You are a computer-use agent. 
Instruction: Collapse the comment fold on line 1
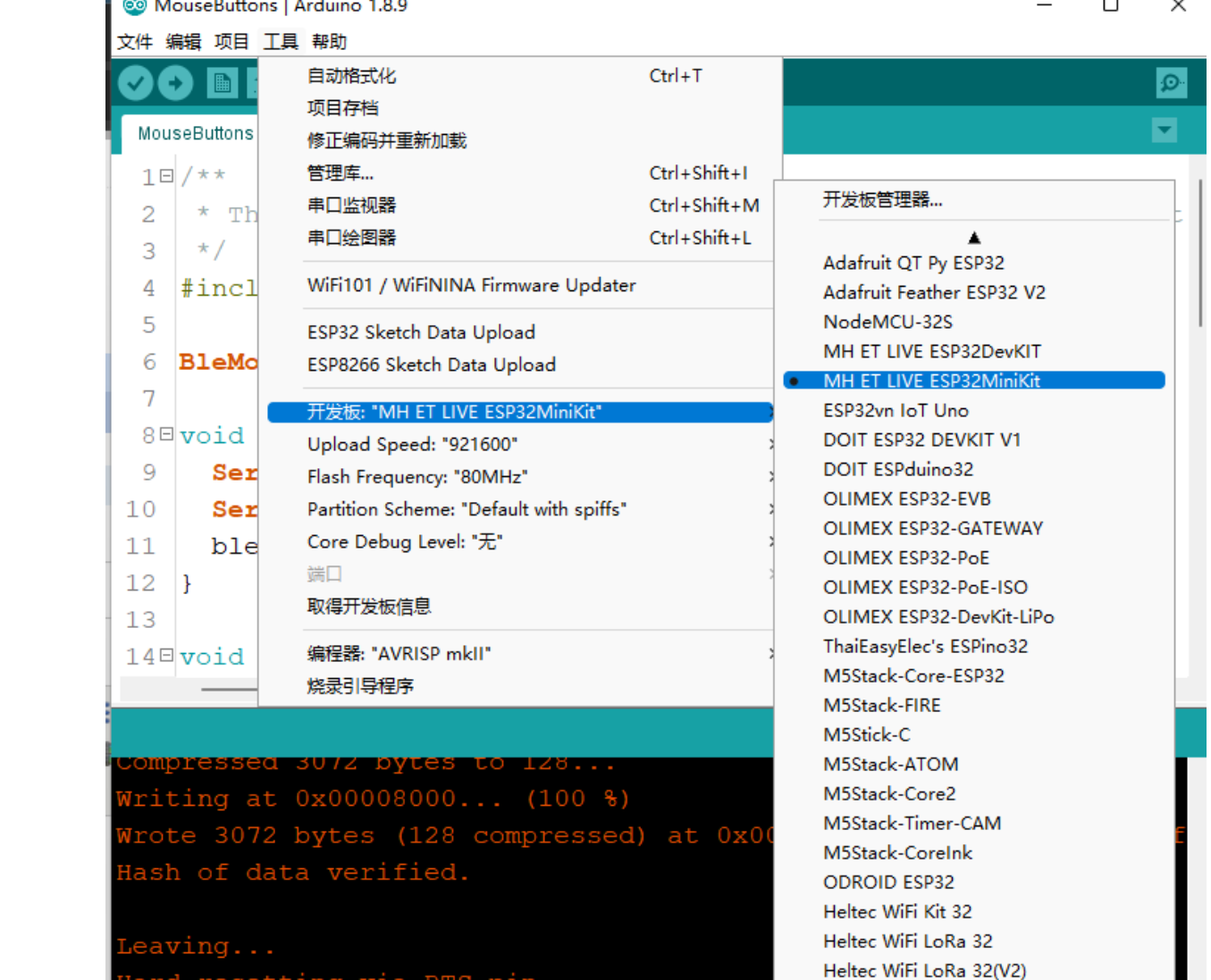pos(166,176)
